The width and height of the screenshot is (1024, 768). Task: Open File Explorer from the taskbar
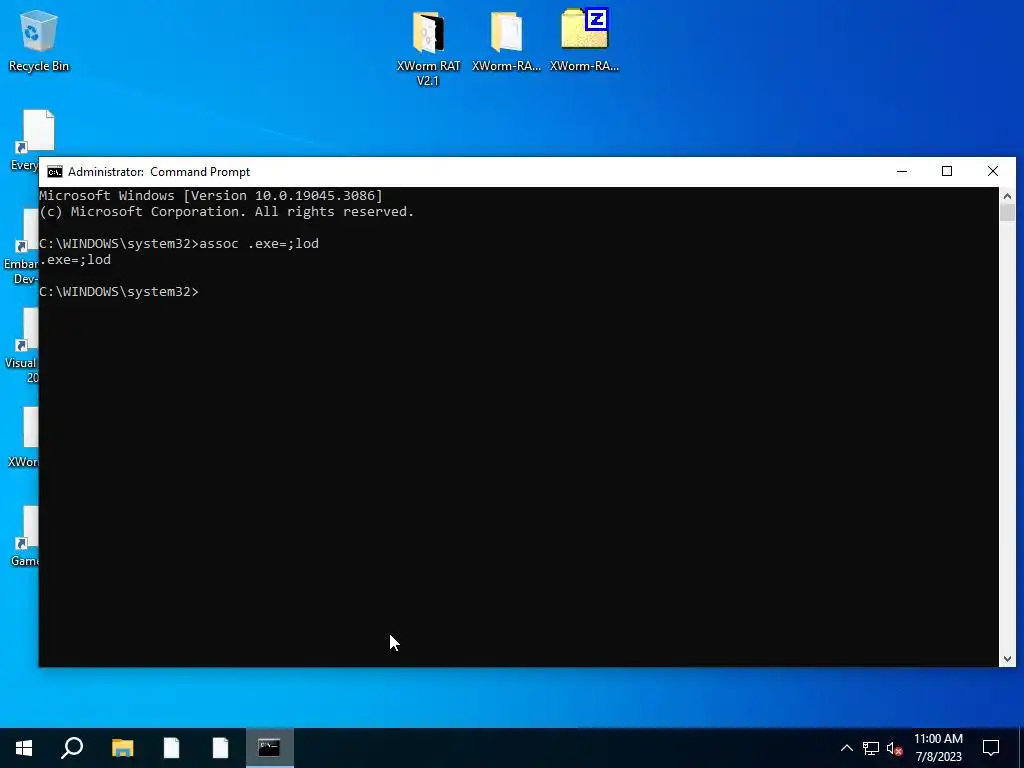click(x=122, y=748)
